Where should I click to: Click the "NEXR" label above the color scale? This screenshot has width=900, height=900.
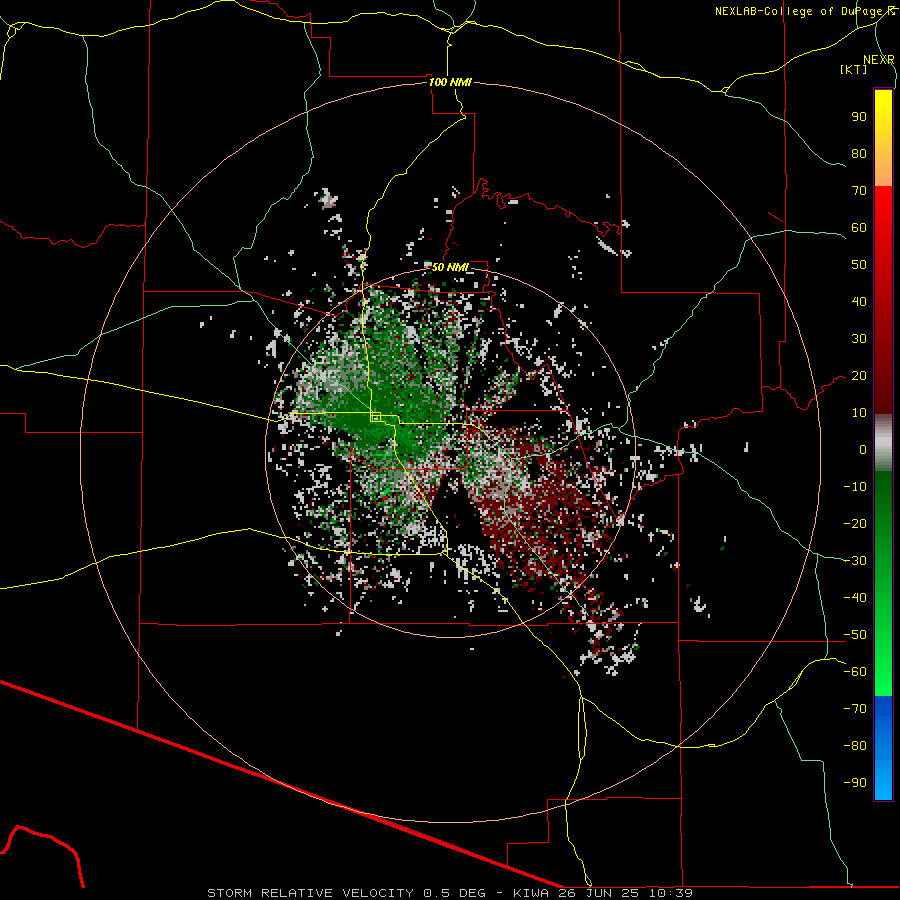pos(879,60)
